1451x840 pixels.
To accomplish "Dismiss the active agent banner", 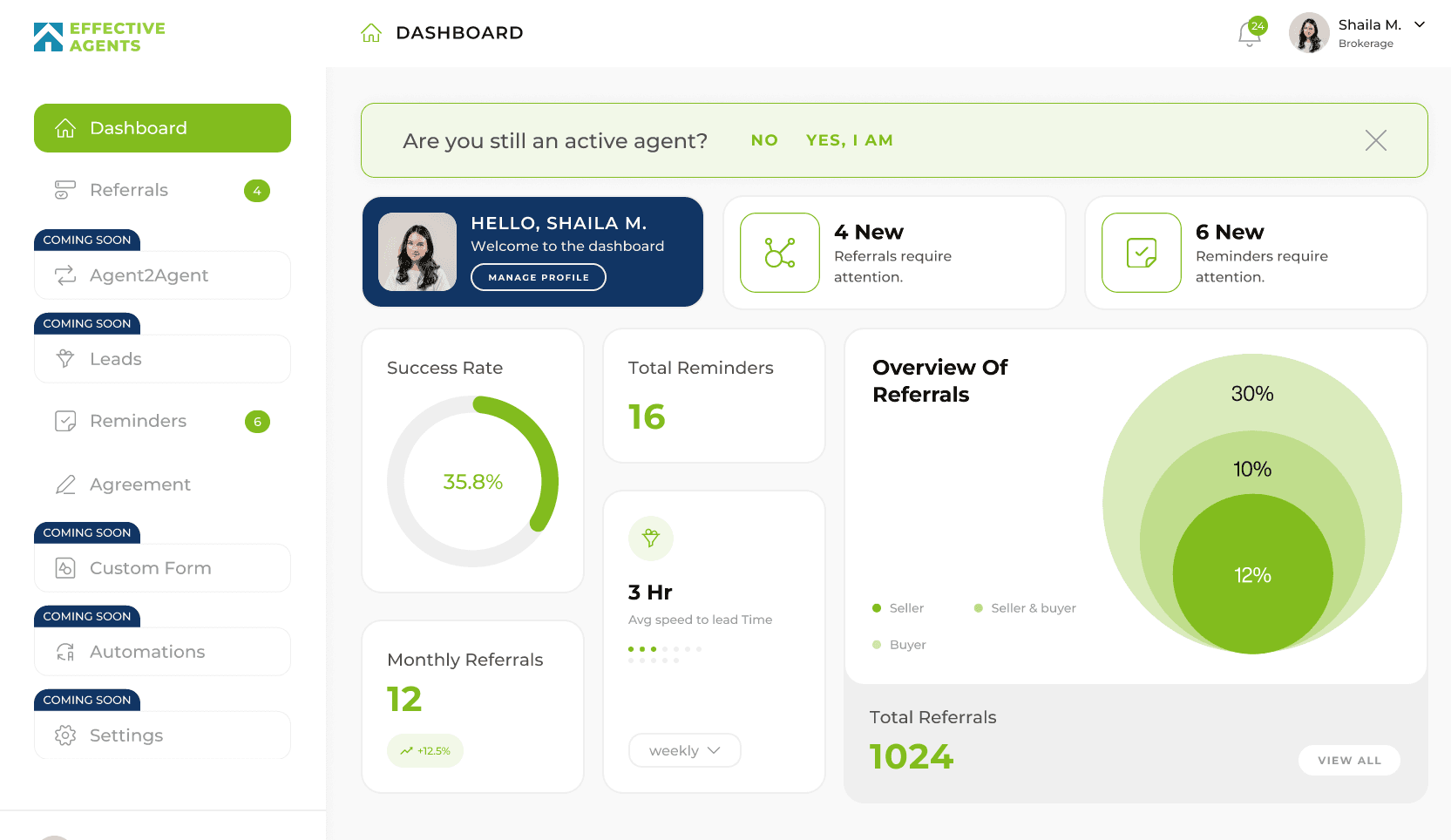I will 1375,140.
